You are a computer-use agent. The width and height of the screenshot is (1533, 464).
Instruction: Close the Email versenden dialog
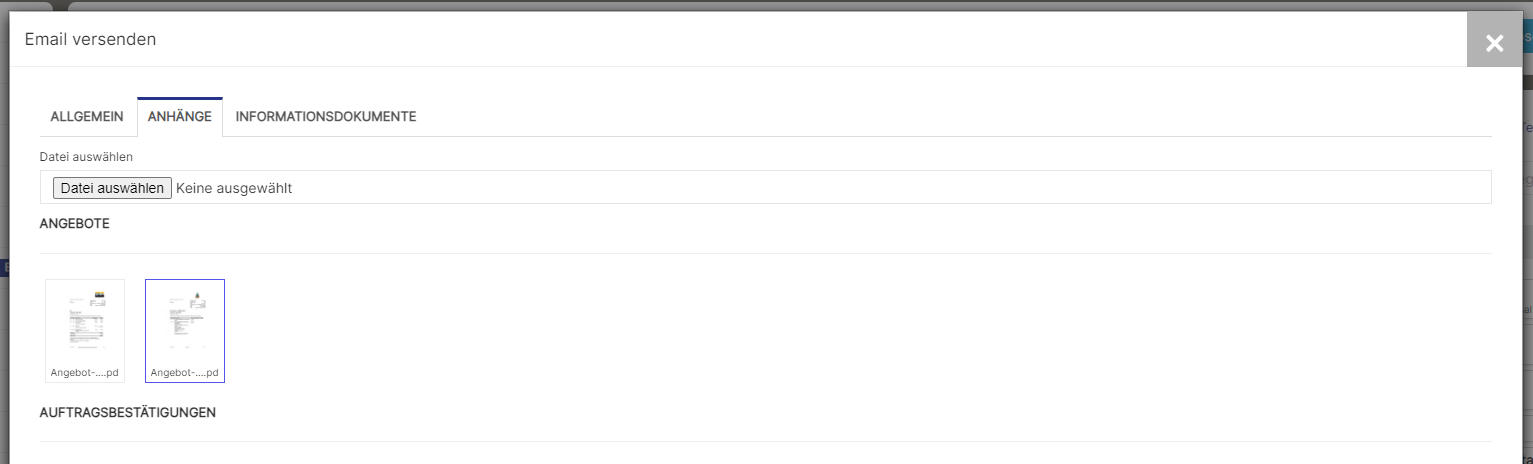tap(1494, 40)
